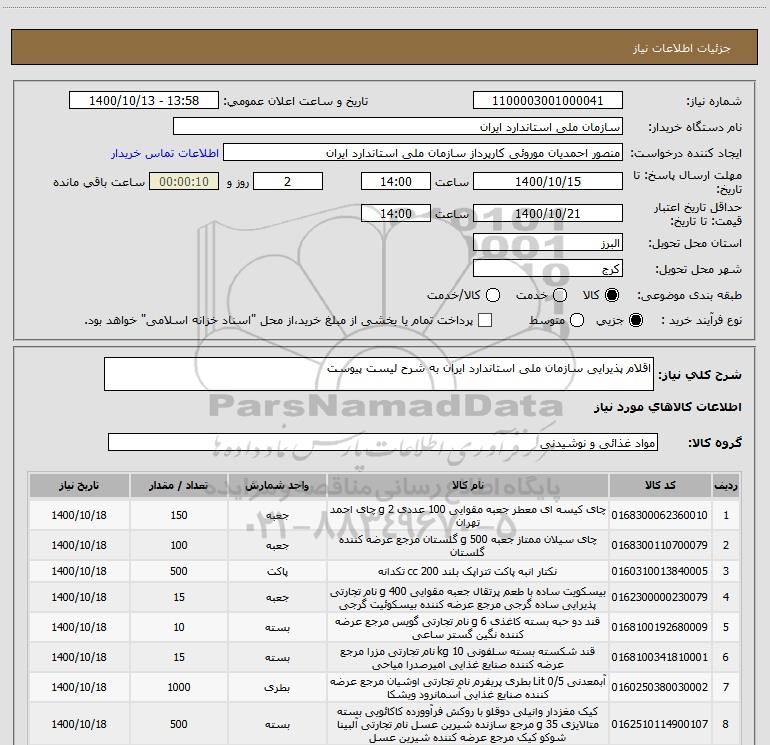Click the قند دو حبه item name
Image resolution: width=770 pixels, height=745 pixels.
[468, 627]
